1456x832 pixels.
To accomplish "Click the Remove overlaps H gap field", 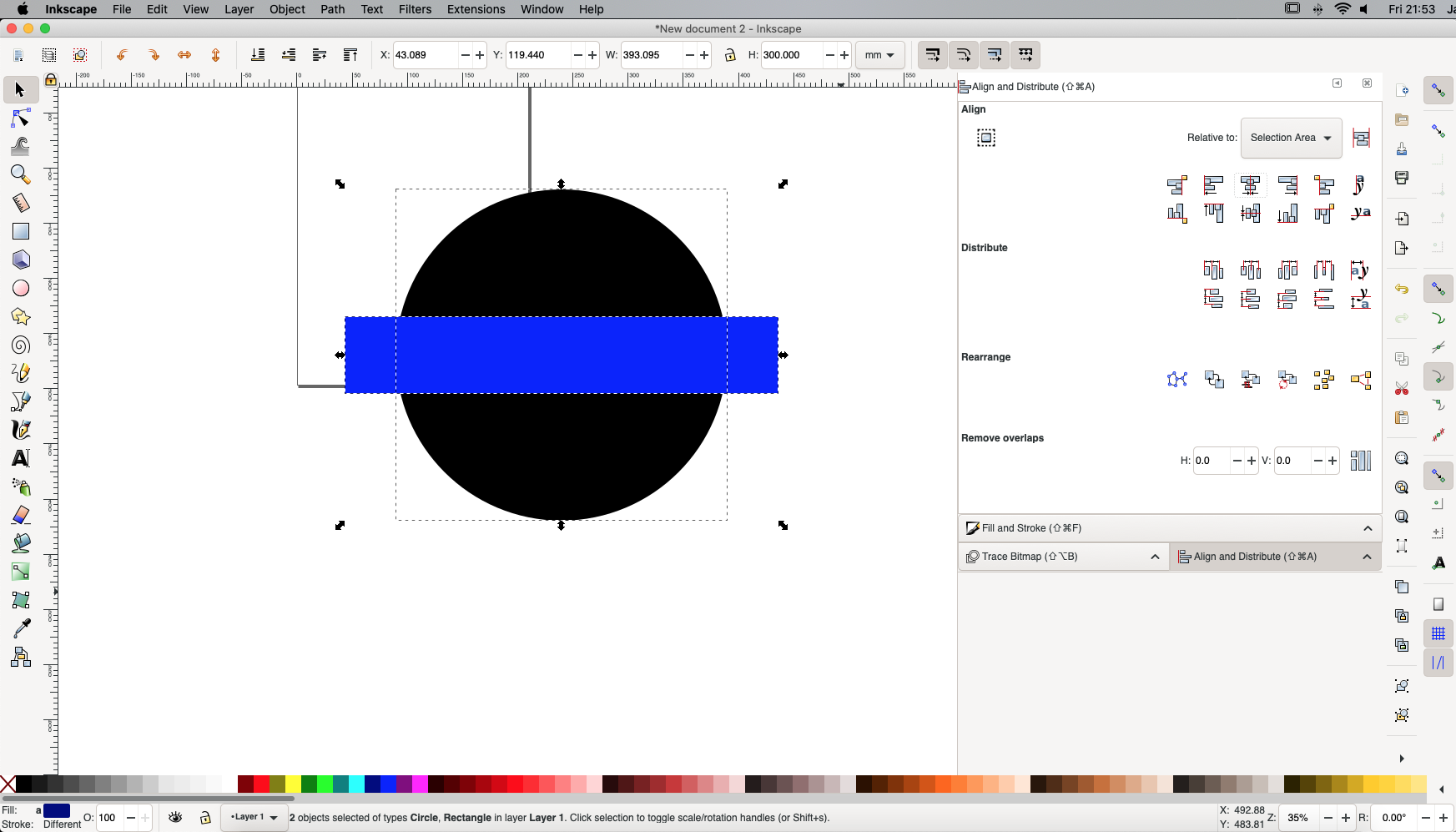I will point(1211,461).
